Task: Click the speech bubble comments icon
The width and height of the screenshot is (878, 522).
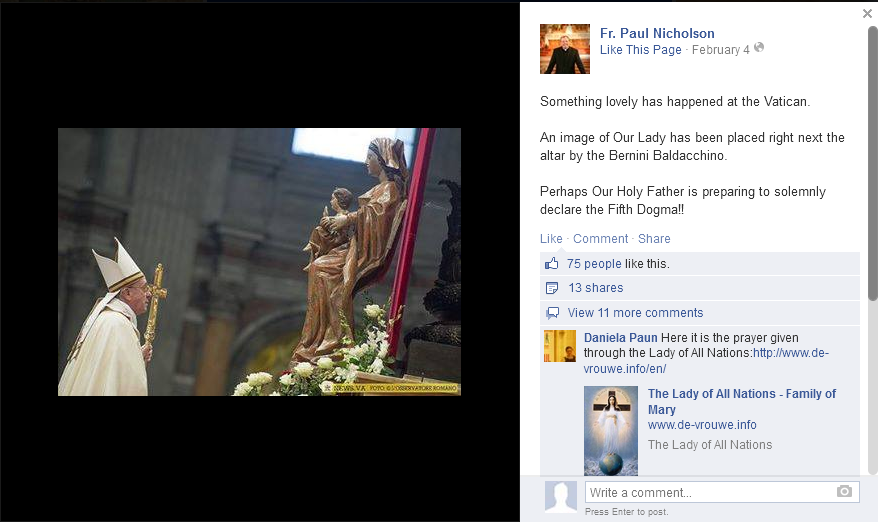Action: tap(552, 313)
